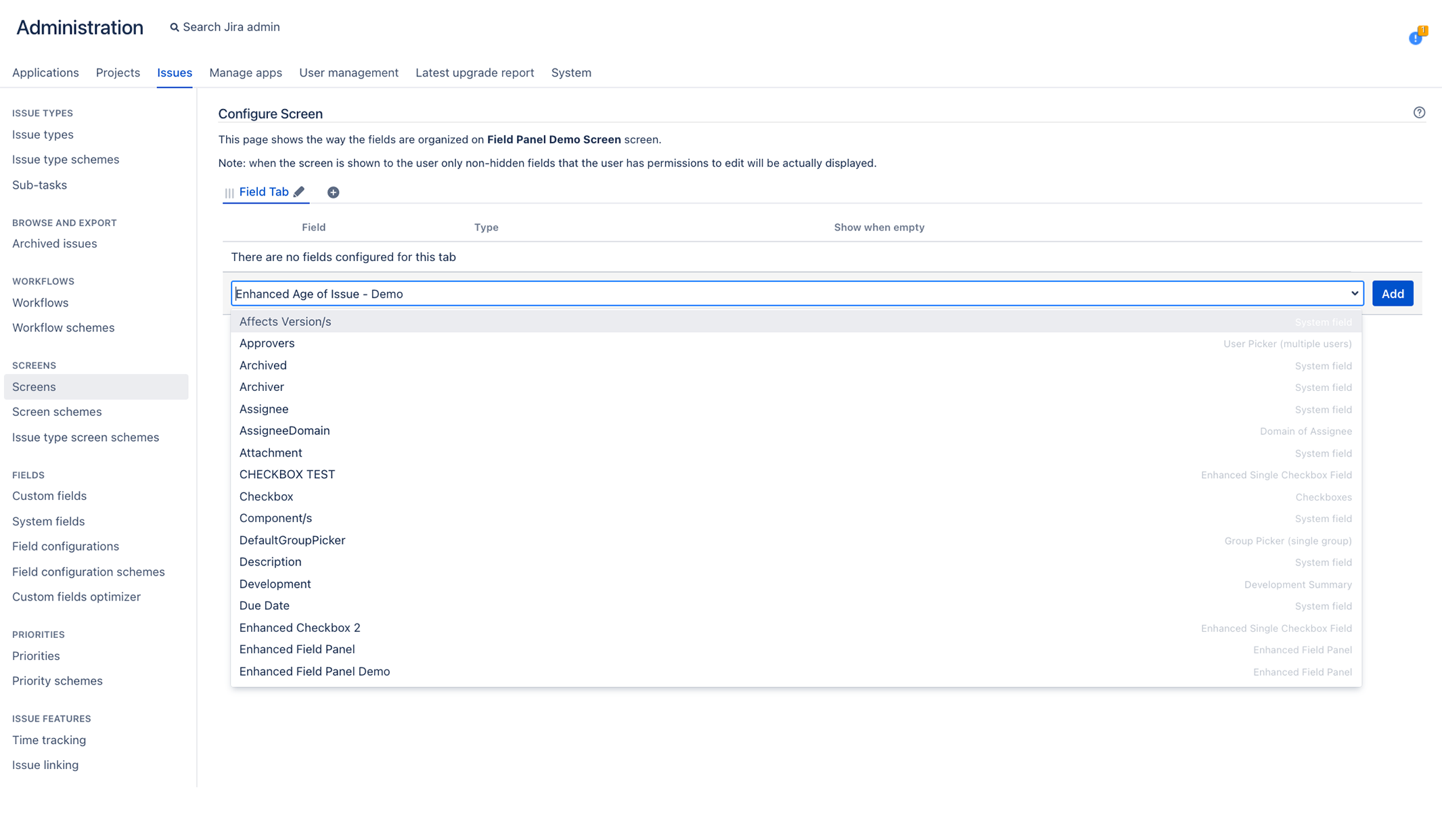Switch to the User management tab

click(x=348, y=72)
